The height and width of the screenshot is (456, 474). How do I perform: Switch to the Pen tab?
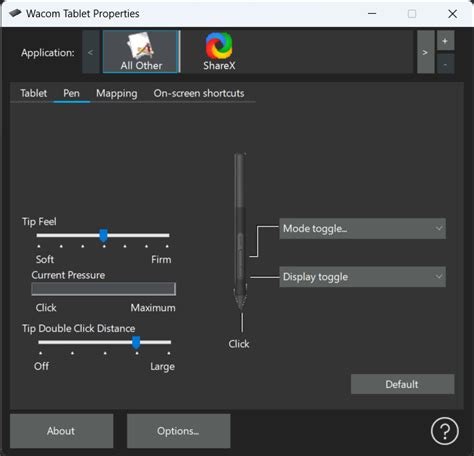pos(72,93)
